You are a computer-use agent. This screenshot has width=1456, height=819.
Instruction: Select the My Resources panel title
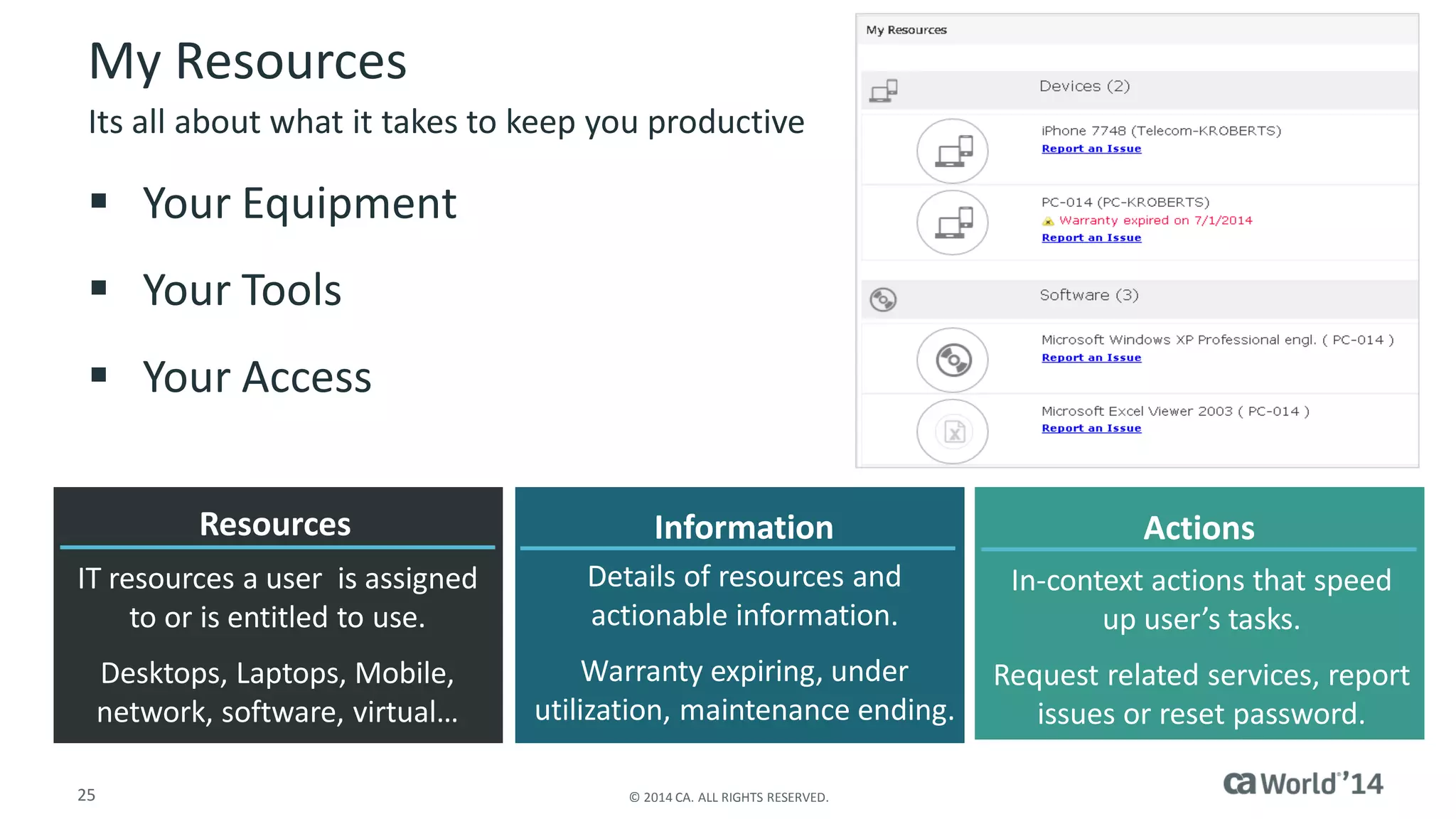[906, 30]
